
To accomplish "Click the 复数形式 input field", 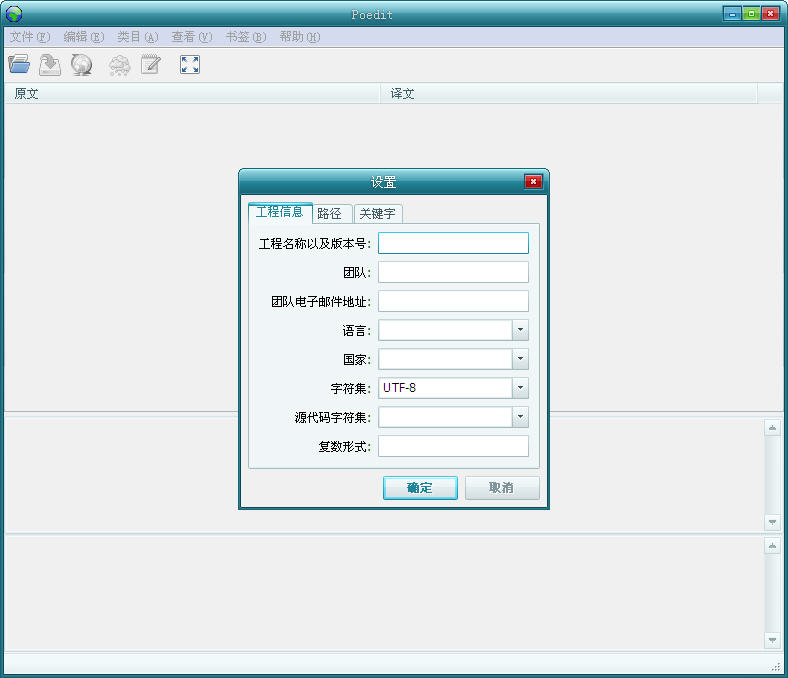I will 453,446.
